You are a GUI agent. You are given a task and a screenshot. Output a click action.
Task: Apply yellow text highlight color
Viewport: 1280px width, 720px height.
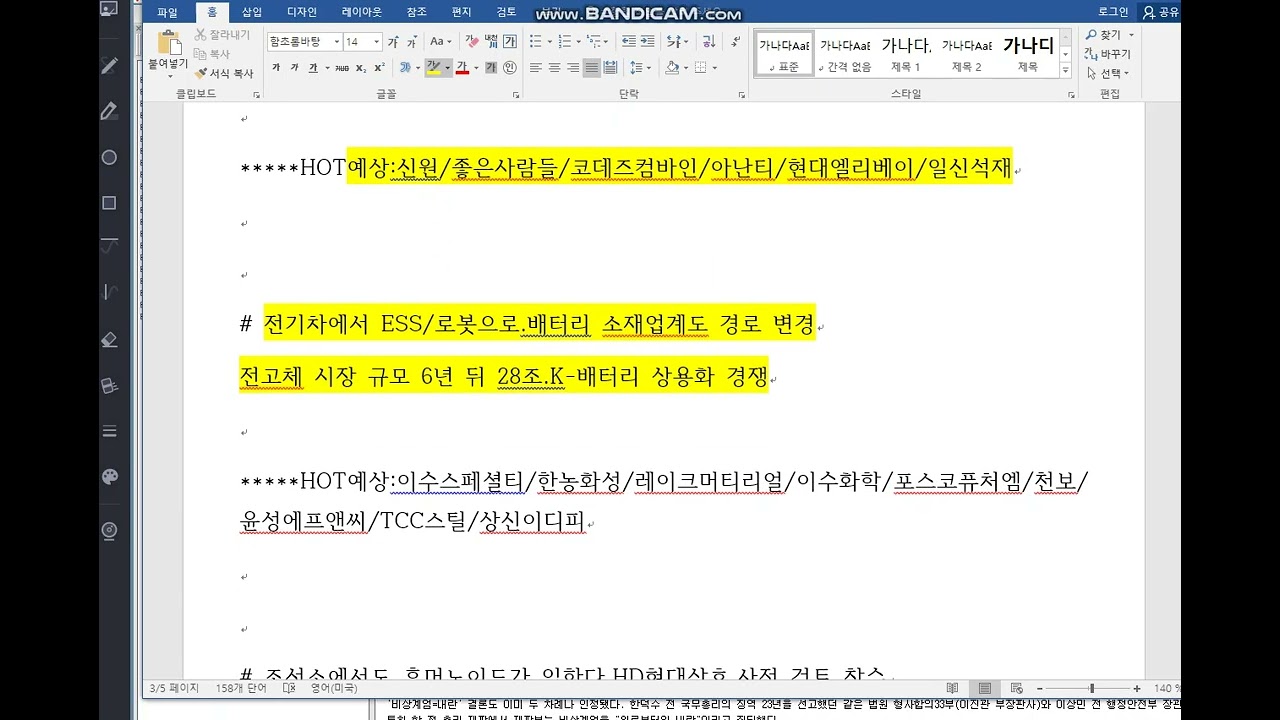click(x=433, y=68)
